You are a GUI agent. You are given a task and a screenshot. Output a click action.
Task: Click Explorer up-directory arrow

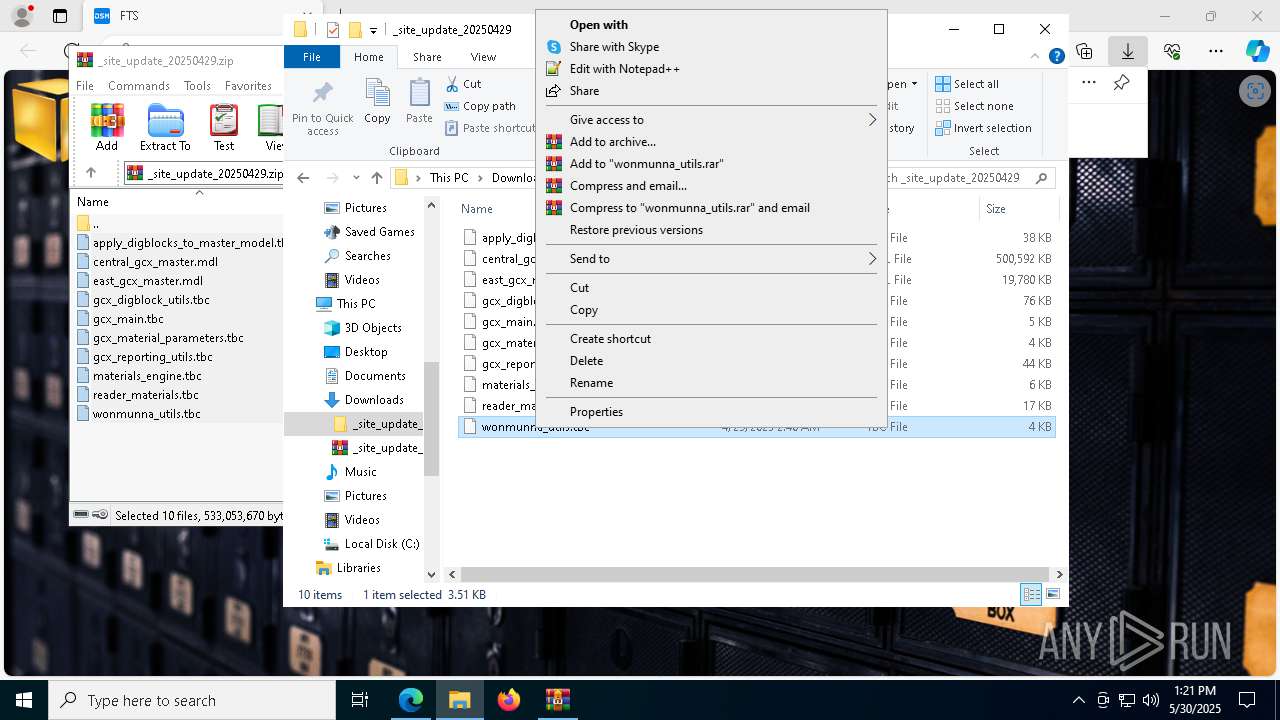point(376,178)
